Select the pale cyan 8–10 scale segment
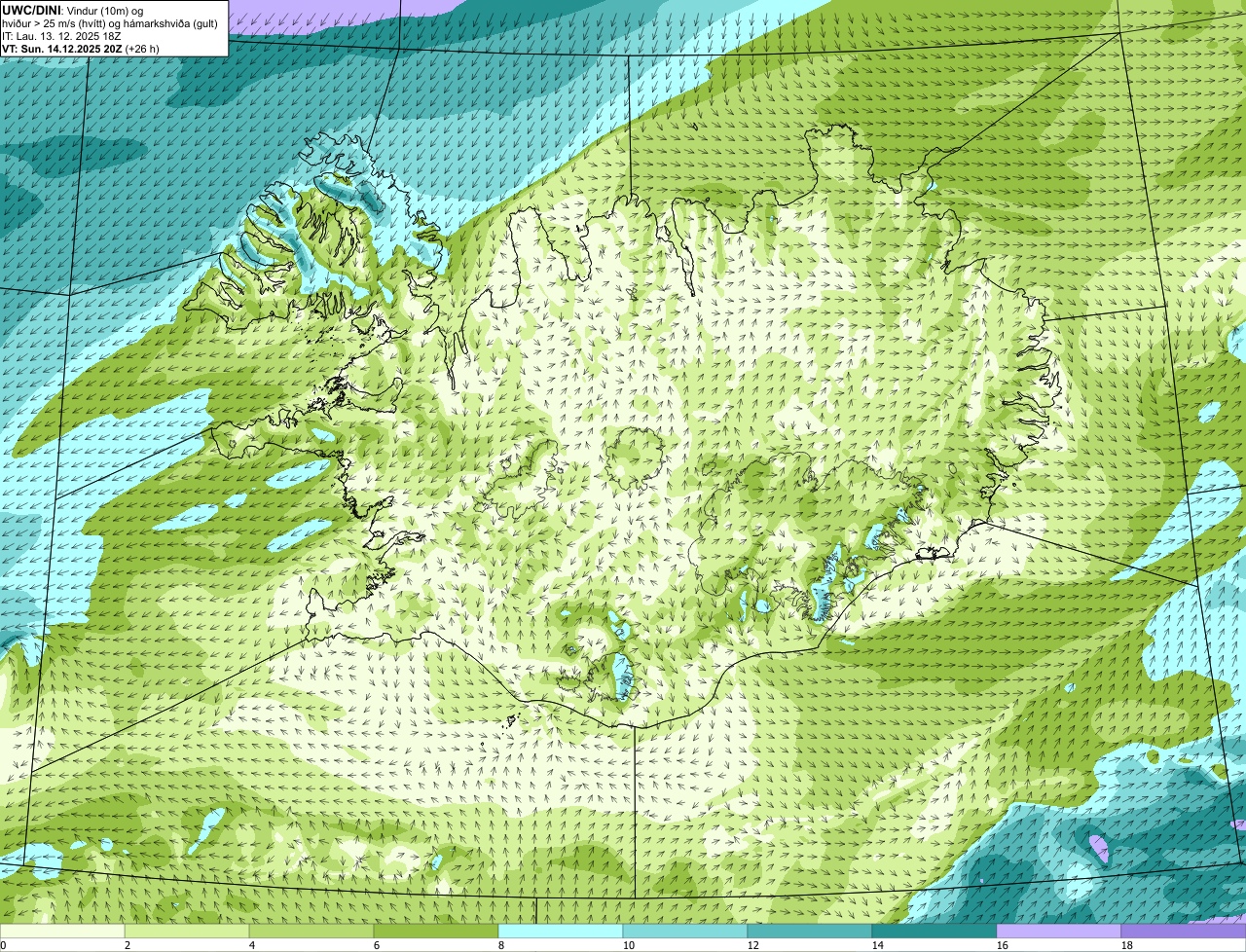 click(561, 932)
